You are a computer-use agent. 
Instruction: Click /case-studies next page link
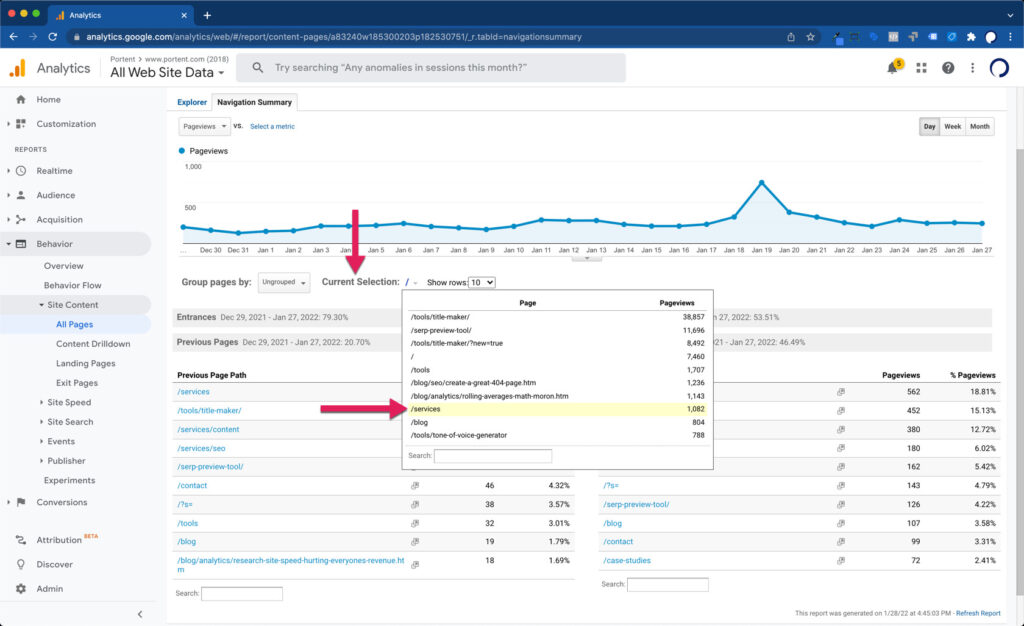tap(627, 561)
